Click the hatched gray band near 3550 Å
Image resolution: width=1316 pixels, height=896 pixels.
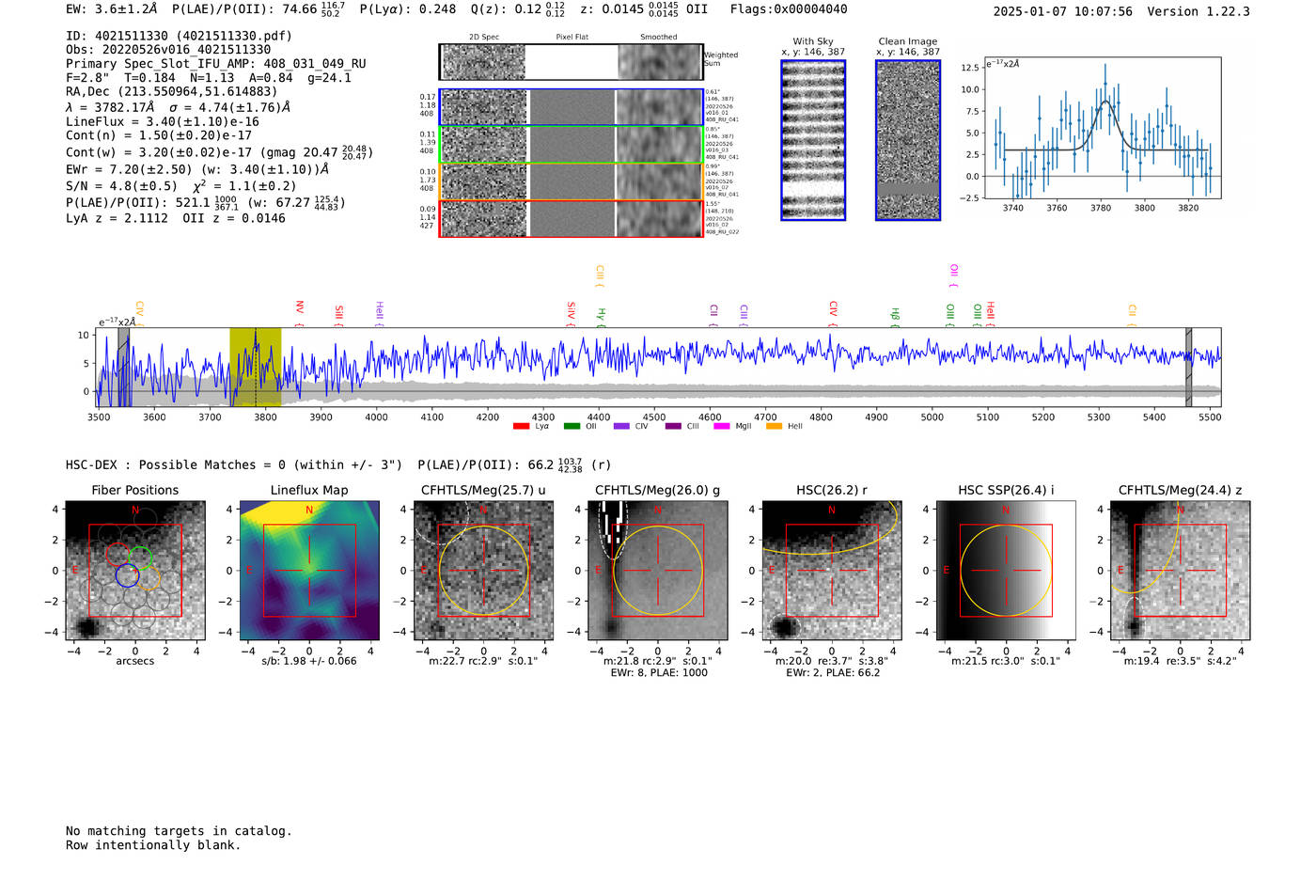click(123, 367)
